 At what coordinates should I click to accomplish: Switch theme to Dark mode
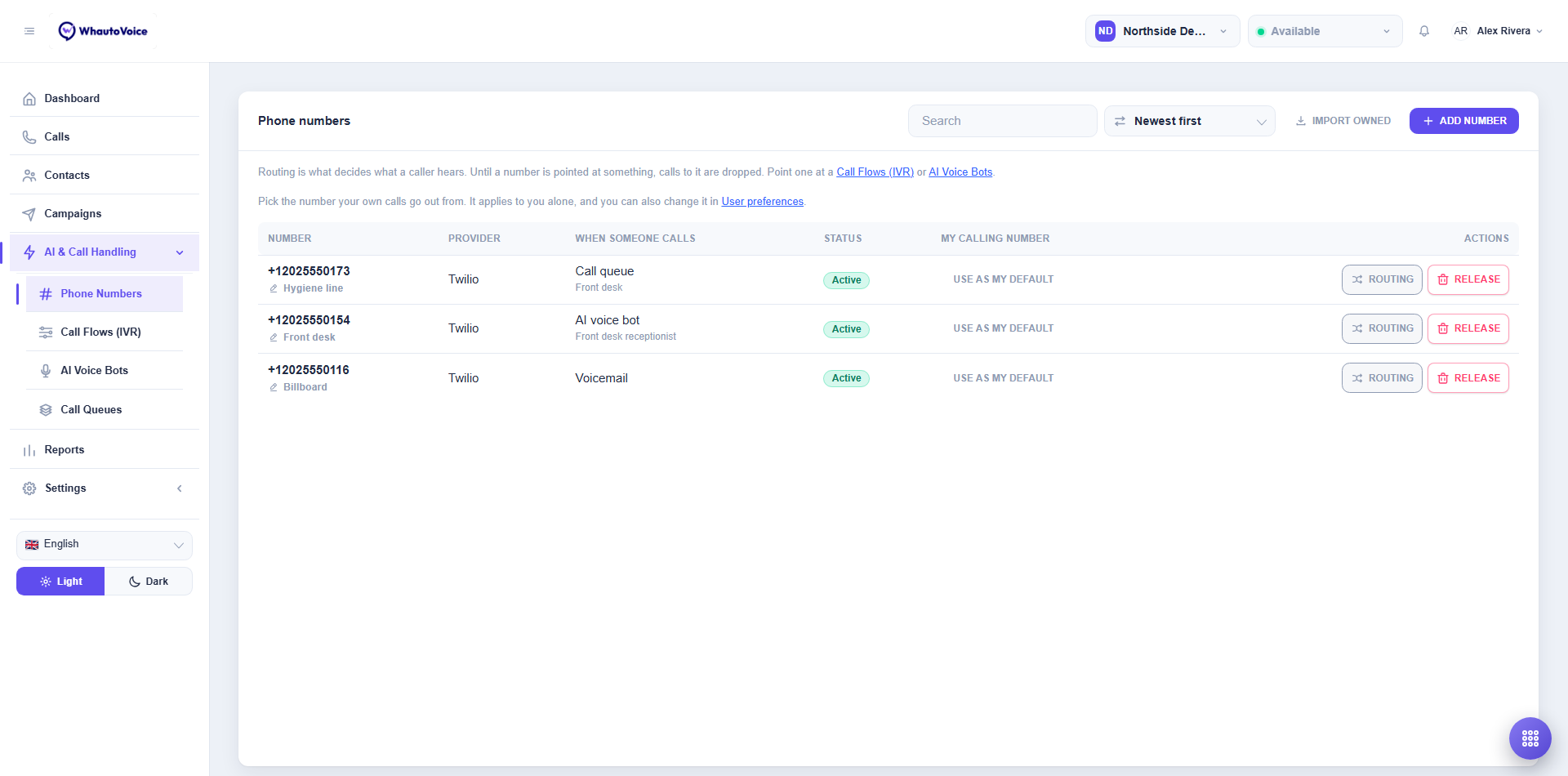(149, 582)
